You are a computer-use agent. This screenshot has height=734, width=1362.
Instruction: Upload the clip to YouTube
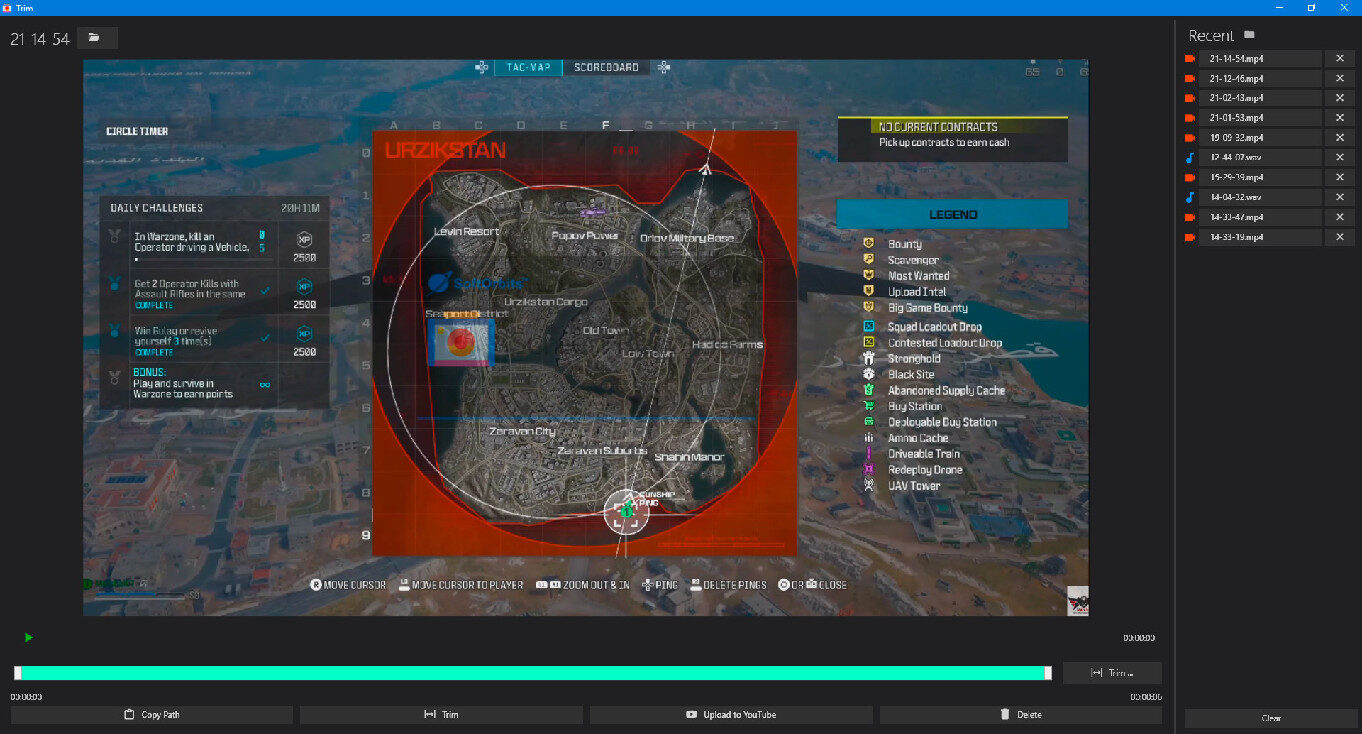coord(731,715)
